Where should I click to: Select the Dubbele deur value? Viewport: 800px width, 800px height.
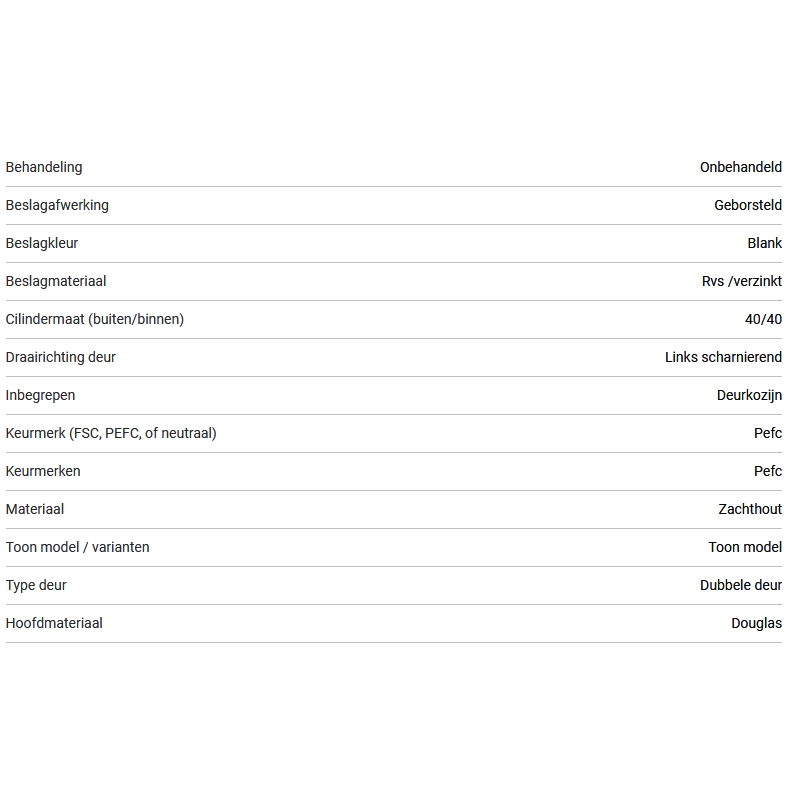tap(740, 585)
